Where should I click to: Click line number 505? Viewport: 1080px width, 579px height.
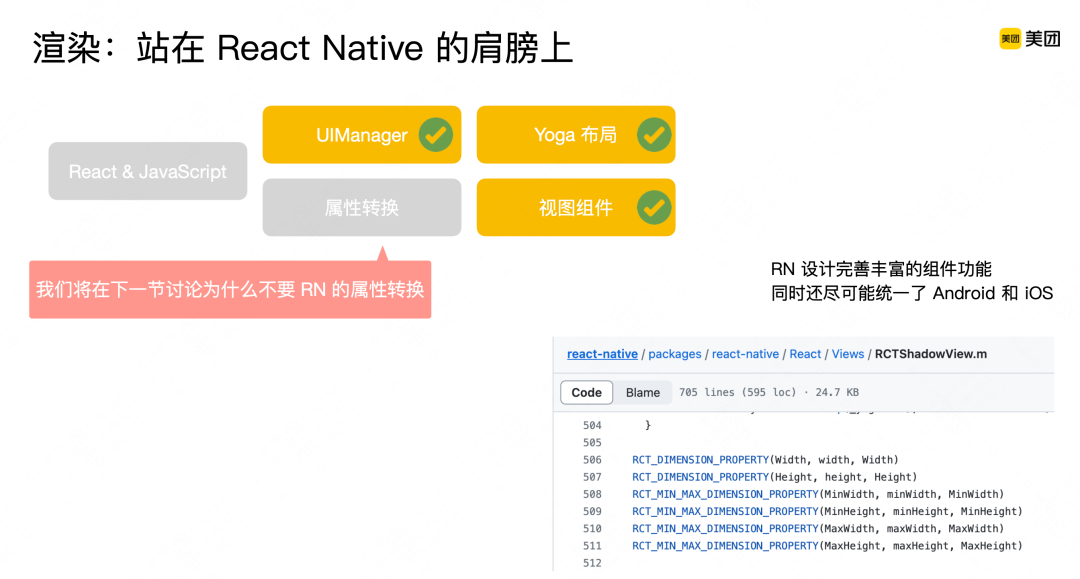coord(592,443)
